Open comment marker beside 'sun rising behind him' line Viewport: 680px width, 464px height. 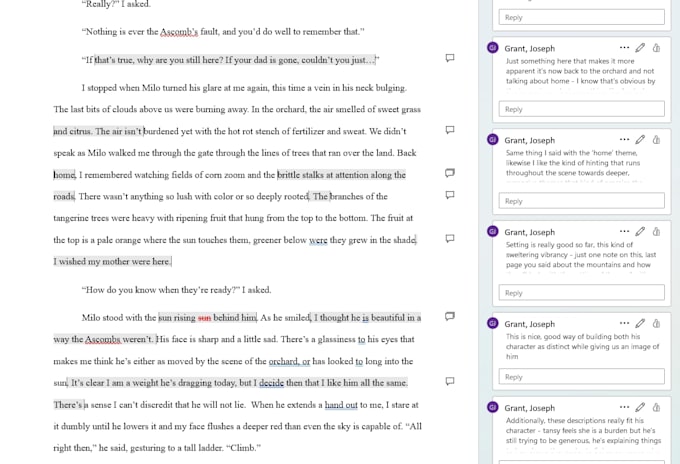pyautogui.click(x=450, y=316)
